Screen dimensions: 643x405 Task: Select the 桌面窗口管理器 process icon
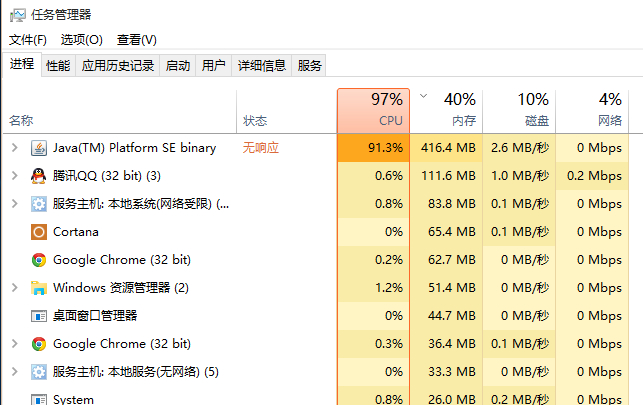click(x=39, y=316)
